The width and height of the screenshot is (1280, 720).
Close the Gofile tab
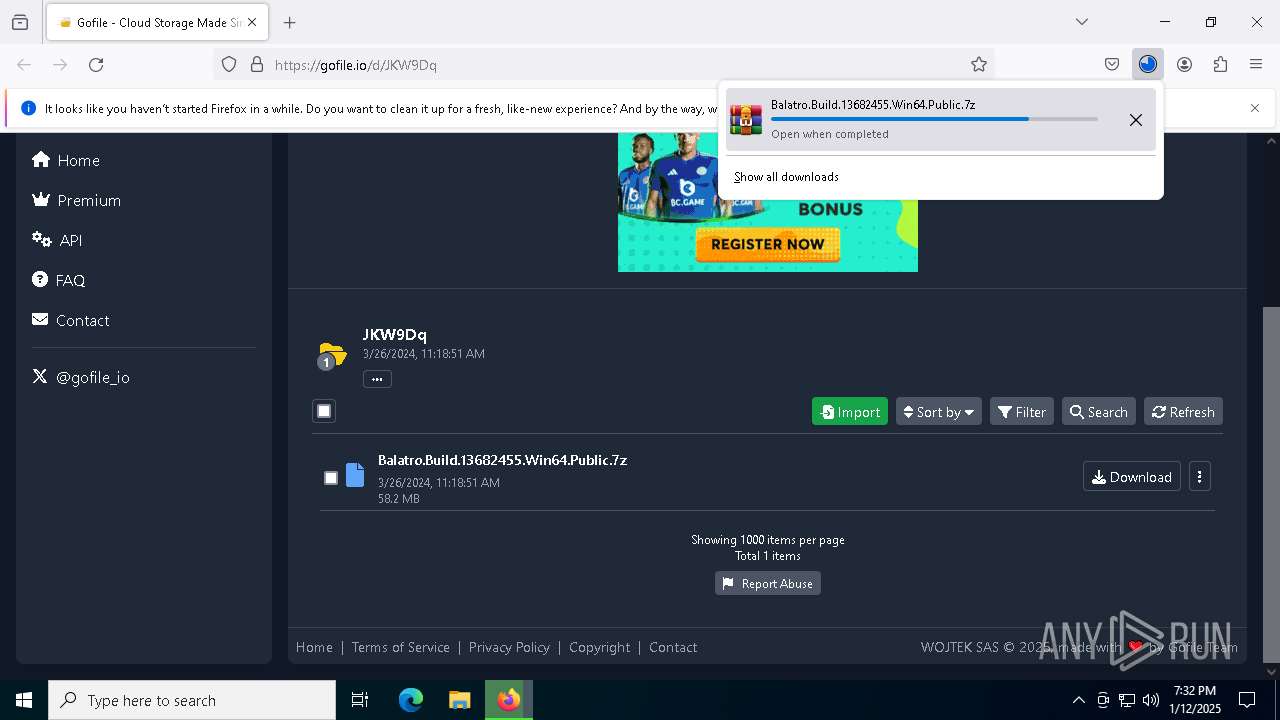(252, 22)
